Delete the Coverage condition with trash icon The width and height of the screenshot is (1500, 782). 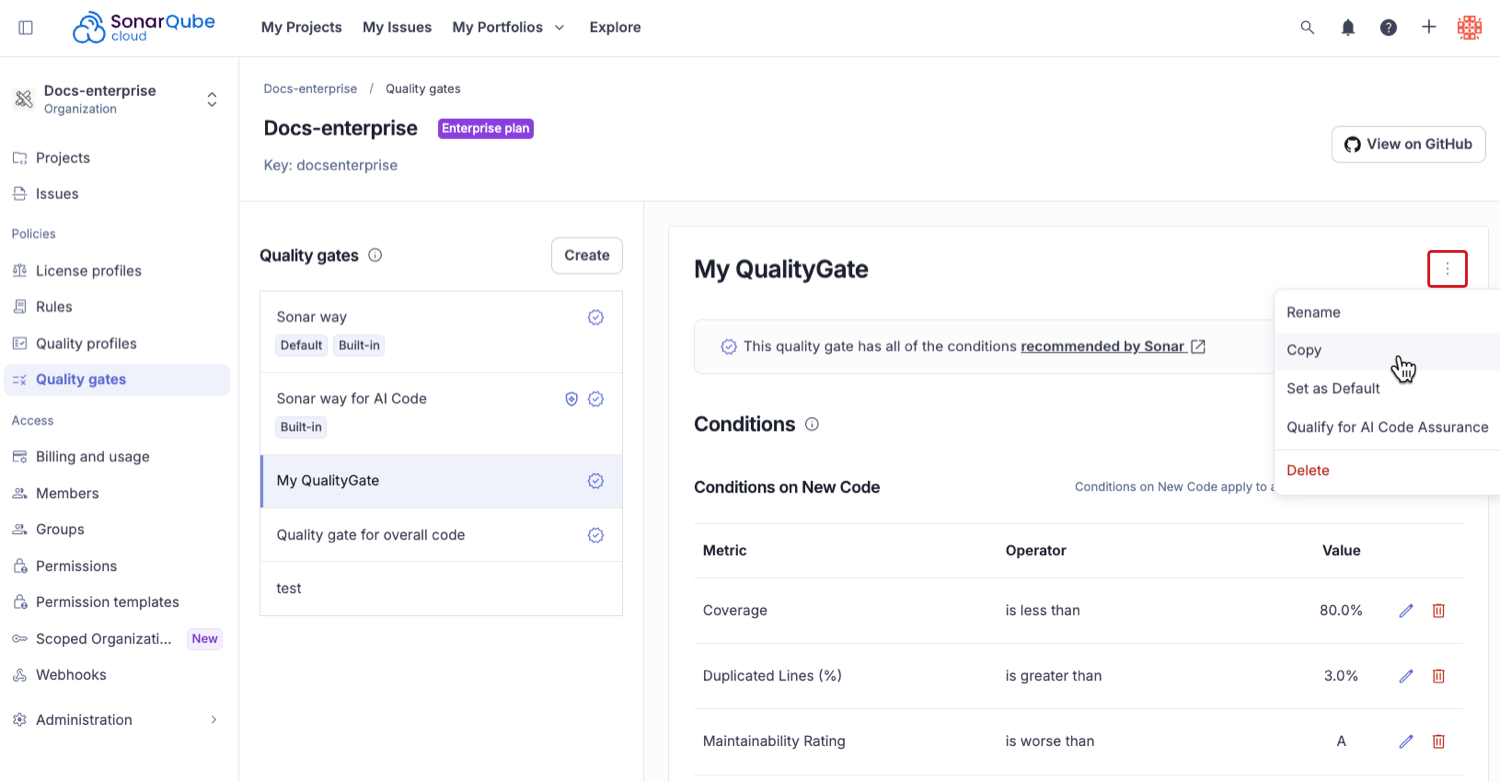[x=1439, y=610]
